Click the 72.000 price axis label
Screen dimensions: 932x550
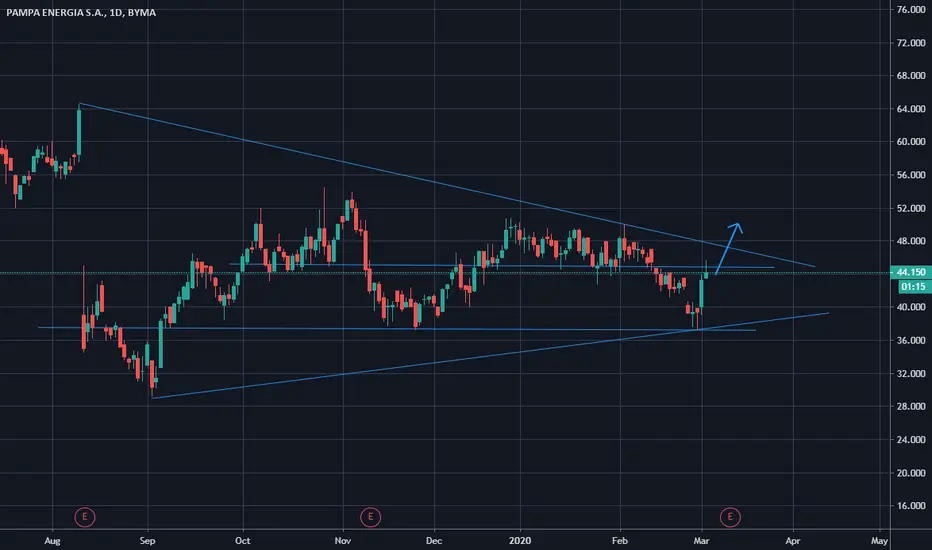pos(911,43)
